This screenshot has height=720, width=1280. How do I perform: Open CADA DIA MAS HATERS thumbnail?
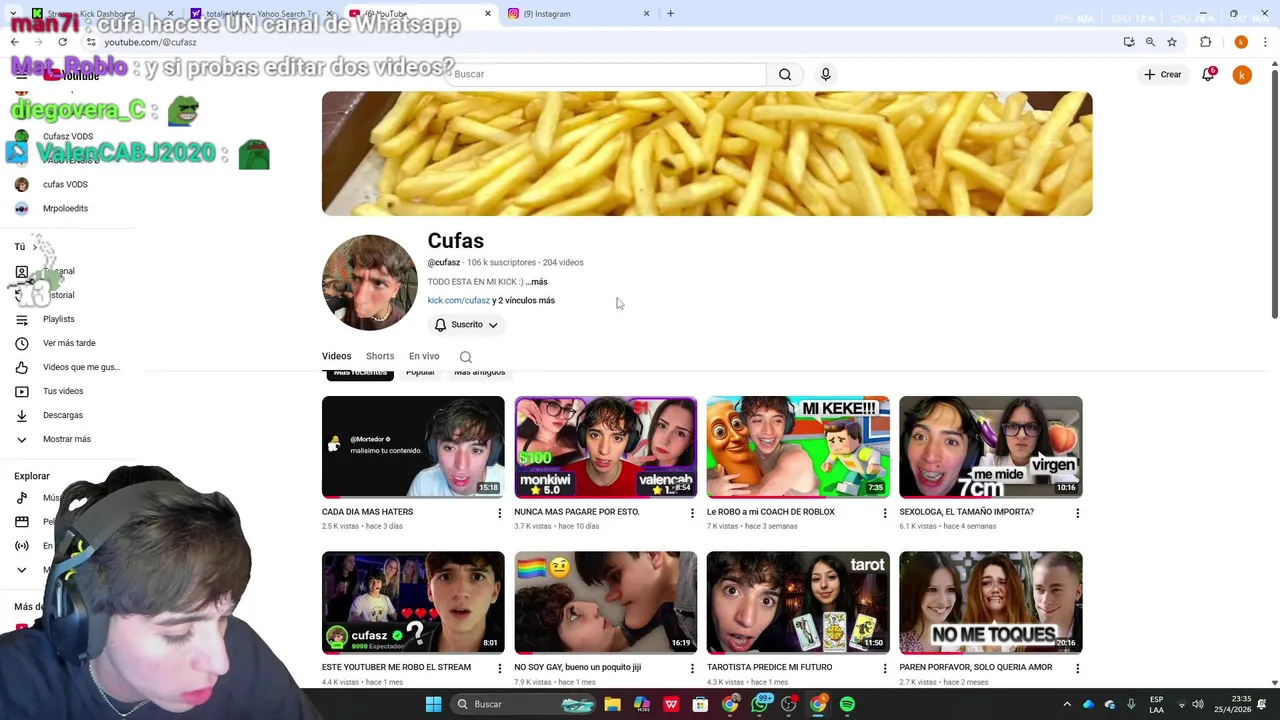point(413,447)
